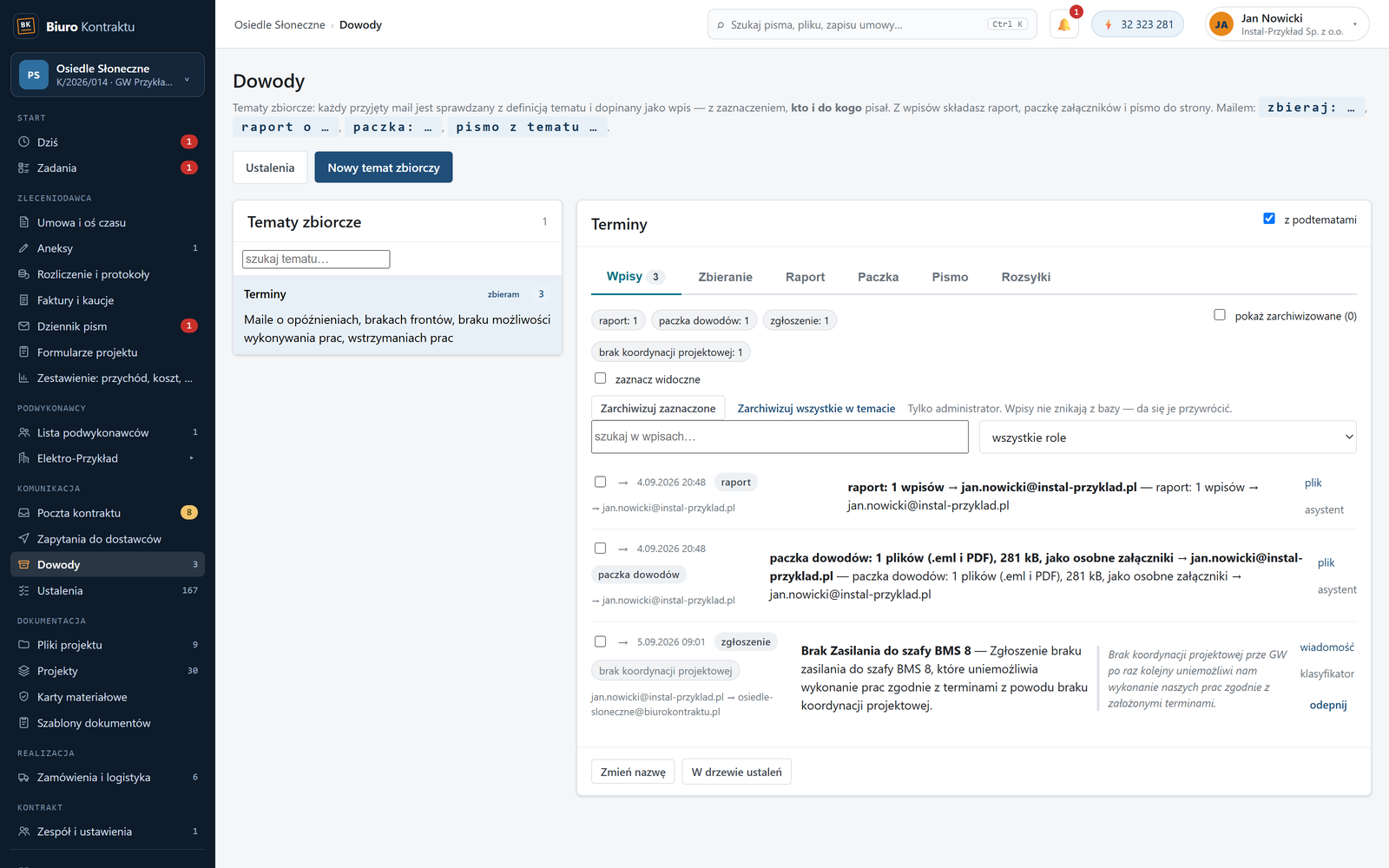Viewport: 1389px width, 868px height.
Task: Click 'Nowy temat zbiorczy' button
Action: 384,168
